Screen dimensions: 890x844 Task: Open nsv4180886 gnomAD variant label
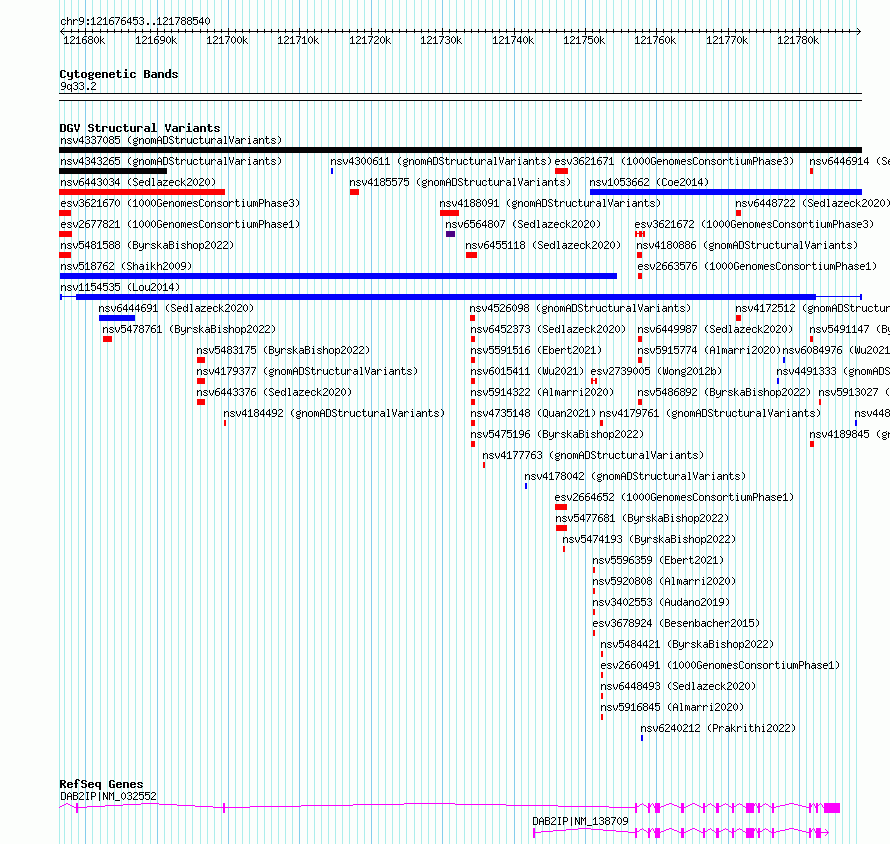click(747, 245)
